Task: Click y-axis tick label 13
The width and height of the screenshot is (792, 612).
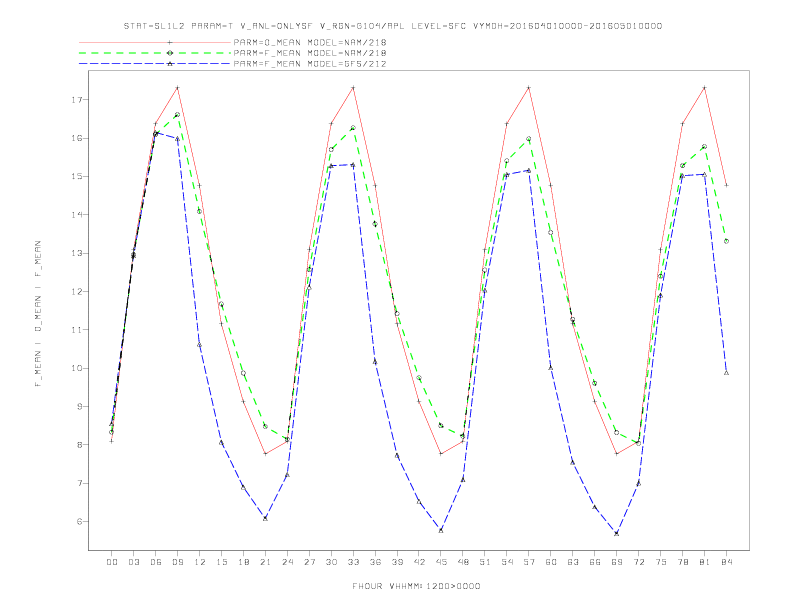Action: point(76,253)
